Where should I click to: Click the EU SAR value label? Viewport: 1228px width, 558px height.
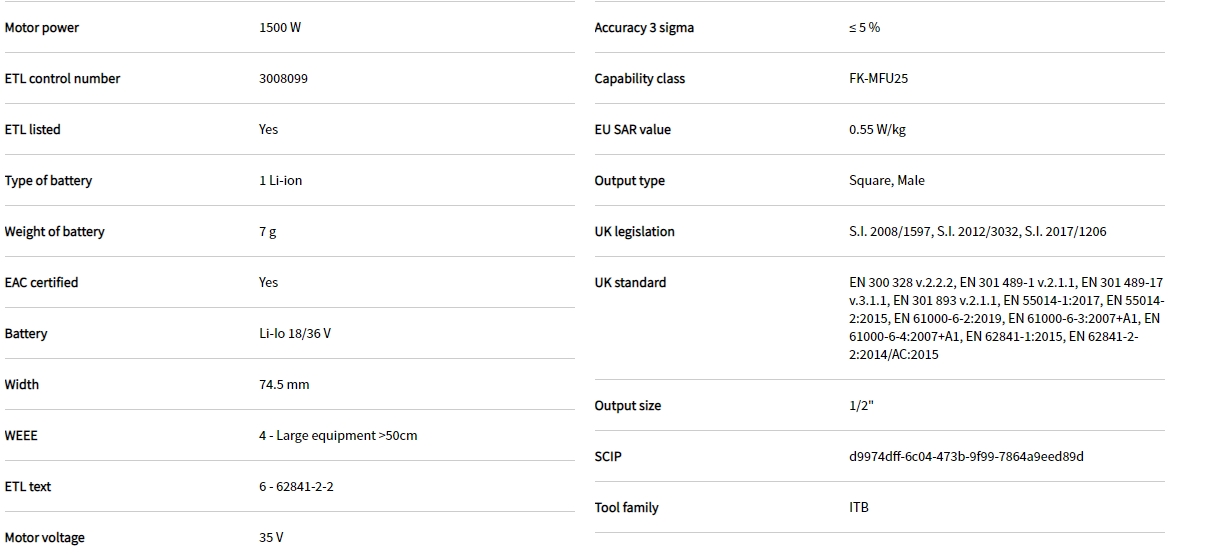coord(632,130)
